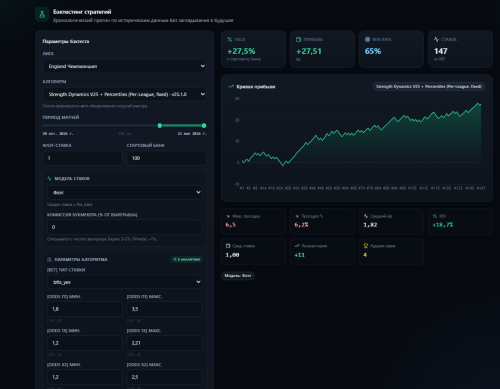Click the +27,5% yield value
500x389 pixels.
(x=241, y=51)
